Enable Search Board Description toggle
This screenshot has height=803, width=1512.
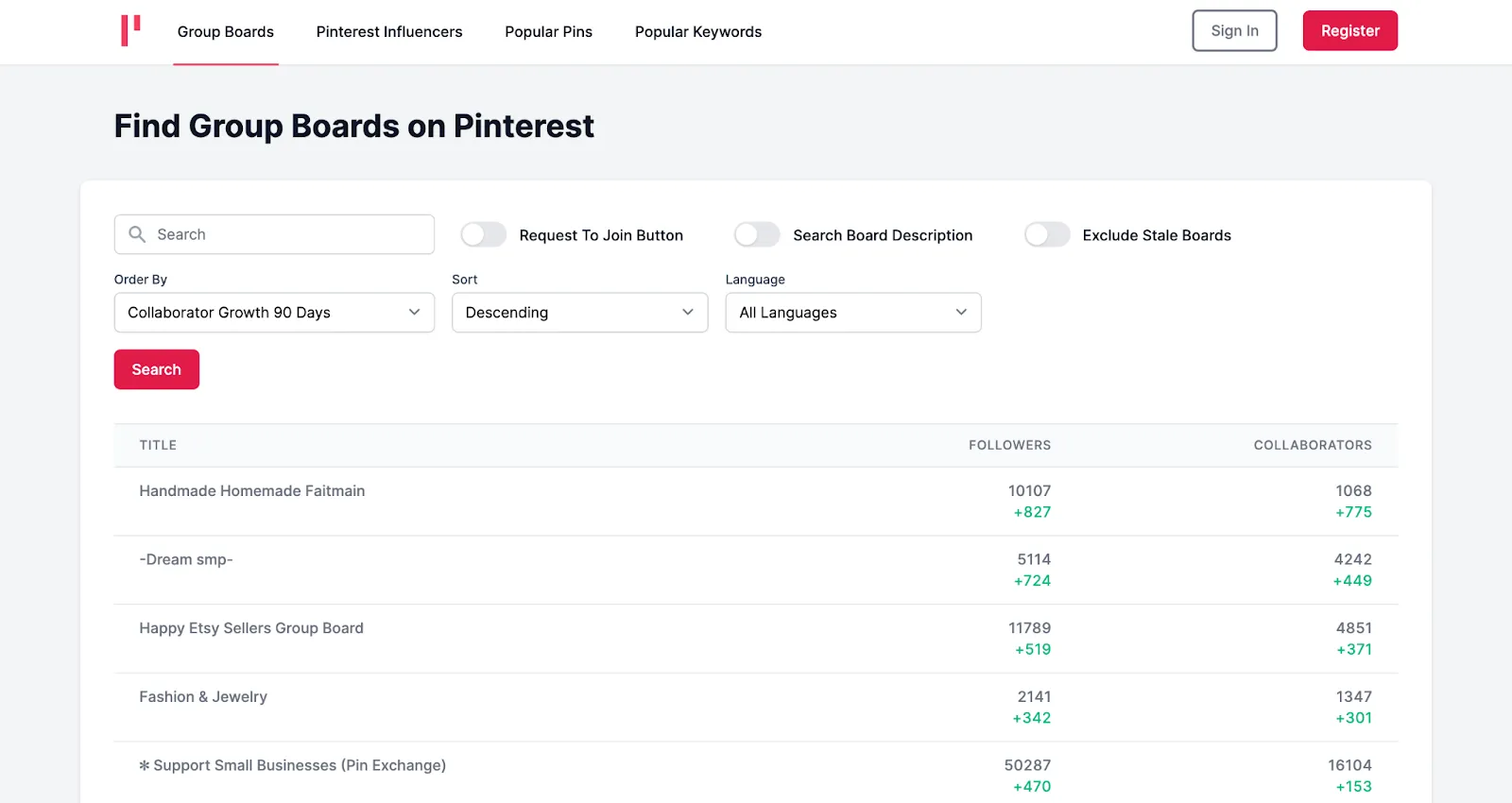[x=757, y=234]
